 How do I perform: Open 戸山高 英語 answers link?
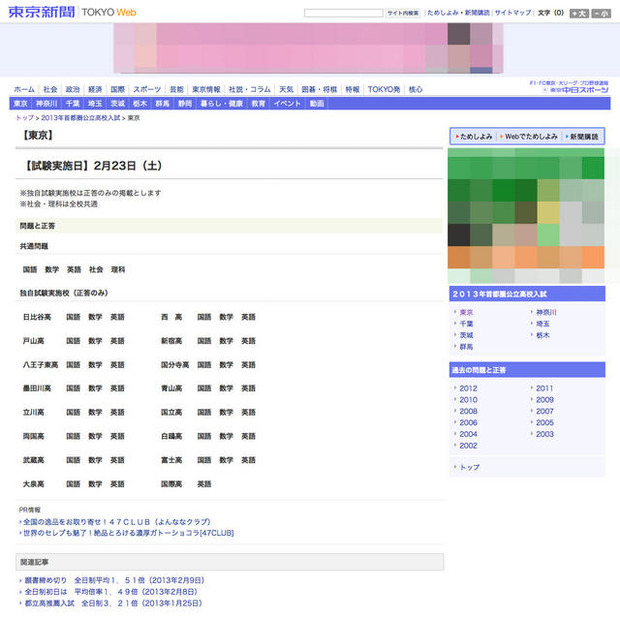coord(117,341)
